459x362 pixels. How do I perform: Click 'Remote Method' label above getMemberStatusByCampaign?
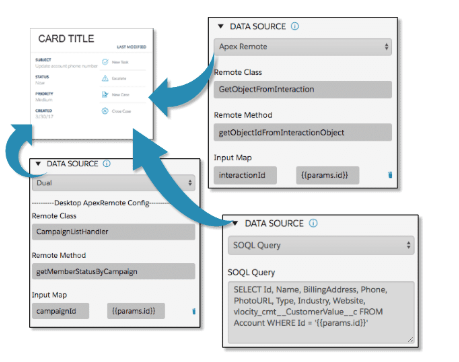(59, 255)
